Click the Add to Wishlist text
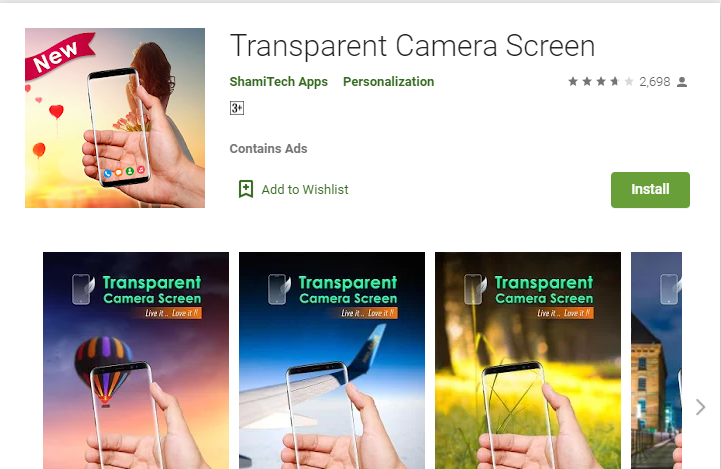This screenshot has height=469, width=721. (x=305, y=189)
